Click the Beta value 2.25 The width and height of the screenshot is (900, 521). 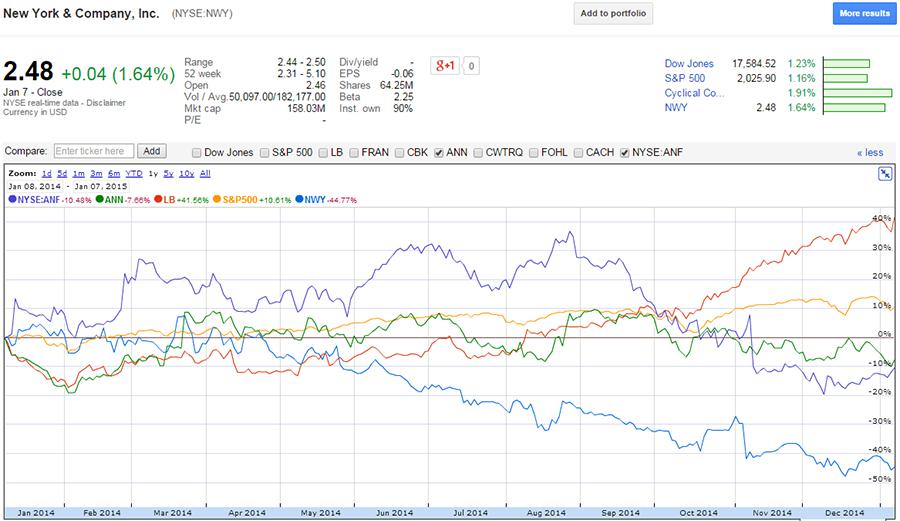tap(404, 97)
